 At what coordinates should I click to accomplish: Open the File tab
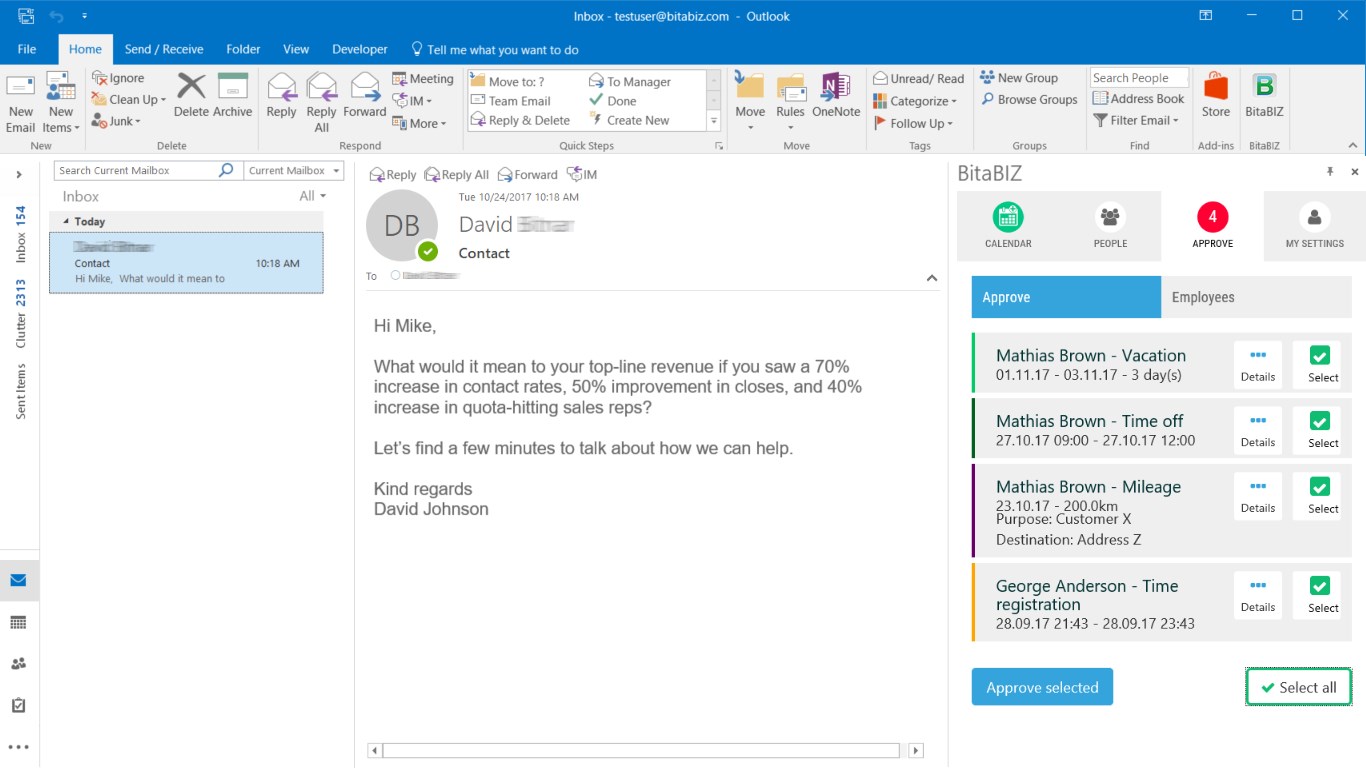pyautogui.click(x=27, y=49)
